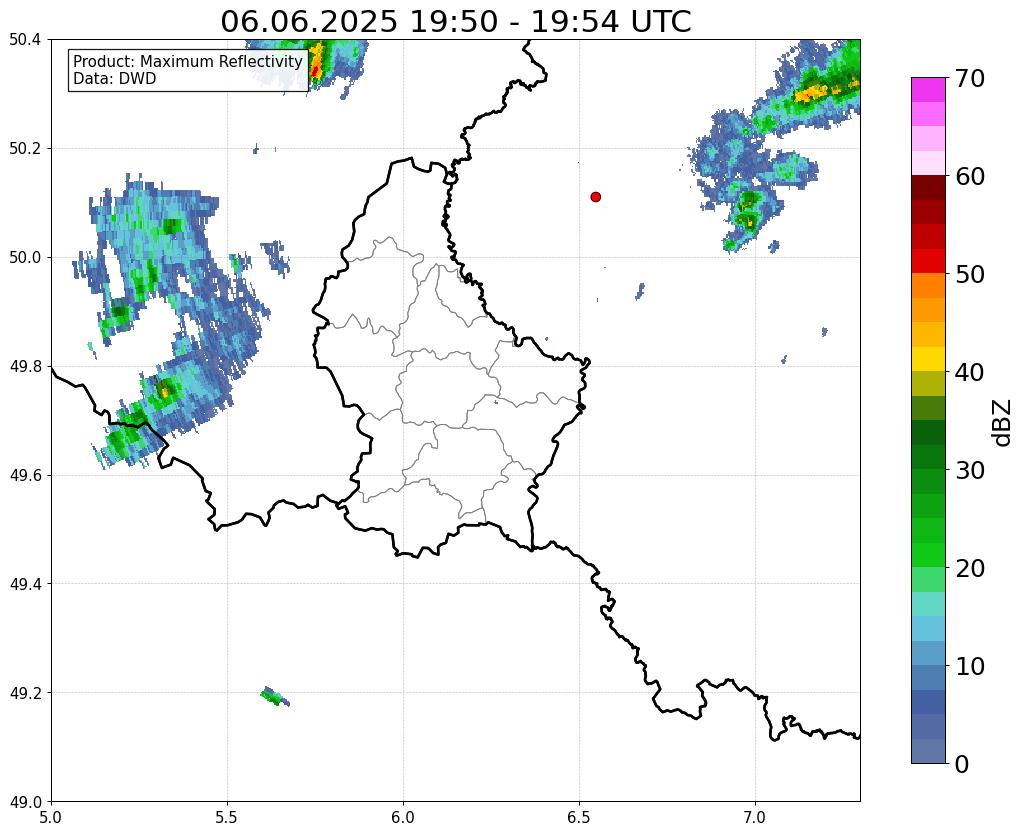Click the title timestamp 06.06.2025 19:50 - 19:54 UTC
Image resolution: width=1023 pixels, height=834 pixels.
(455, 22)
